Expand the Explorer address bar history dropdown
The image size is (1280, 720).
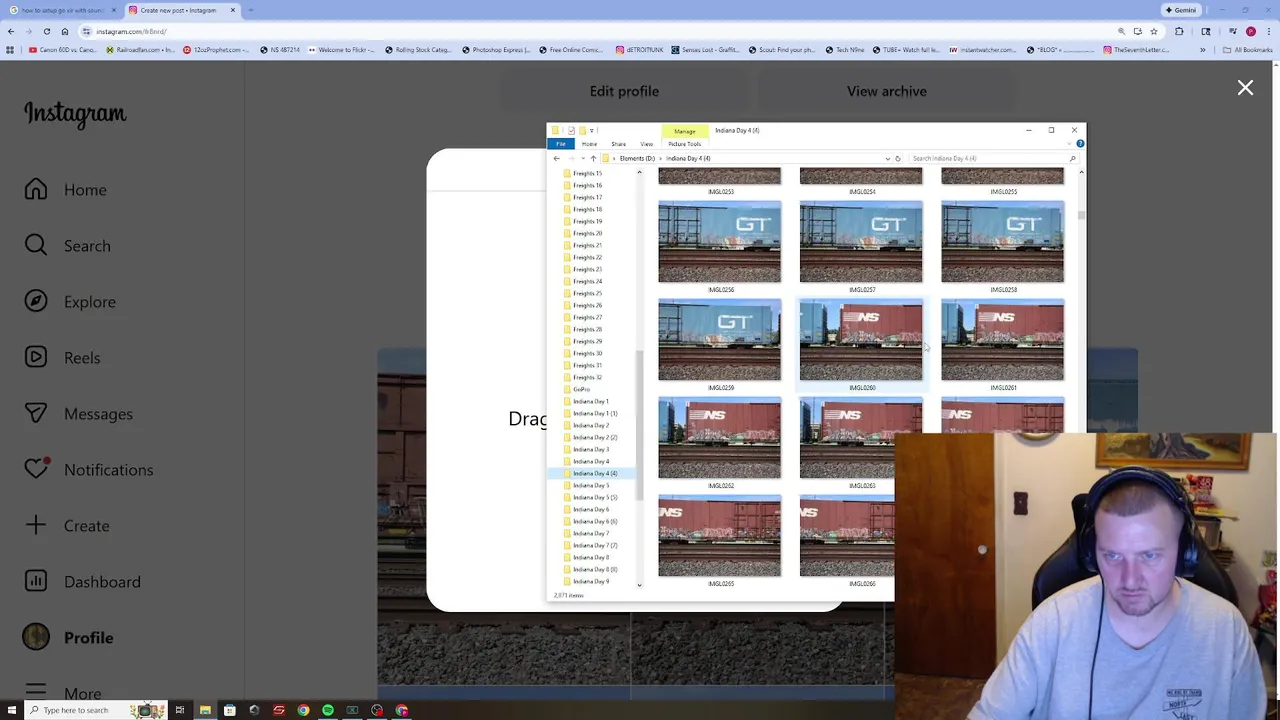[x=887, y=158]
